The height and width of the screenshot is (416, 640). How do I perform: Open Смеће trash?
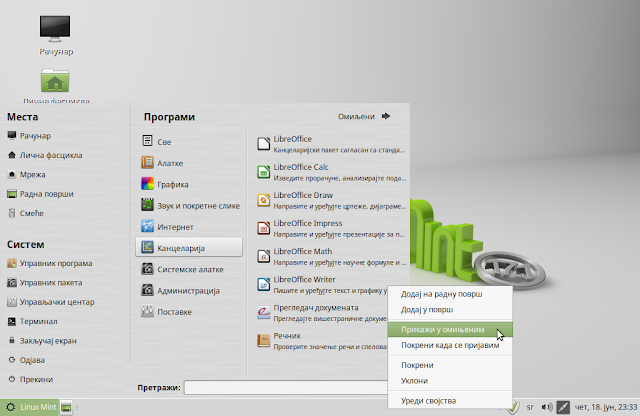click(x=25, y=213)
